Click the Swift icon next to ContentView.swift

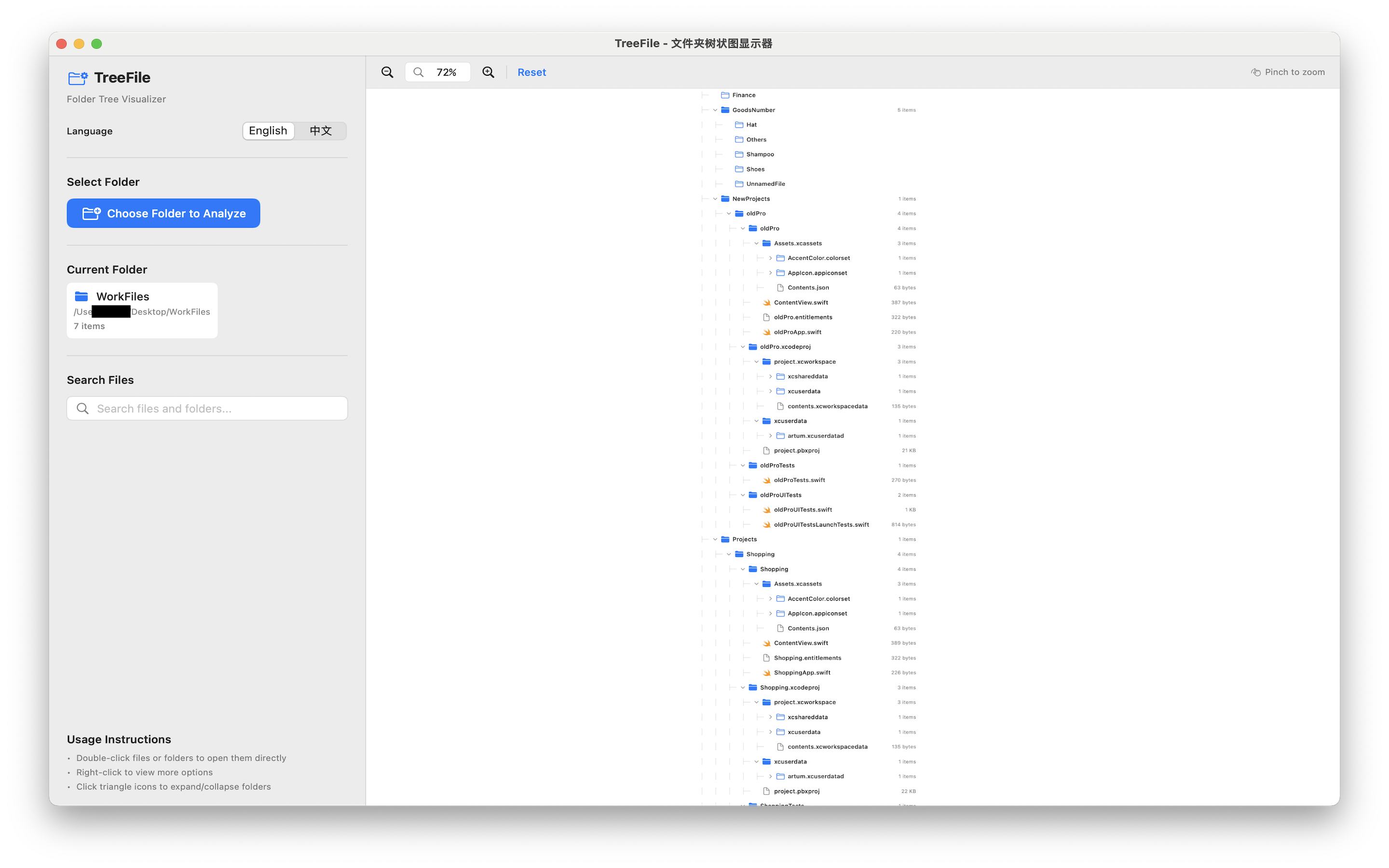point(767,302)
